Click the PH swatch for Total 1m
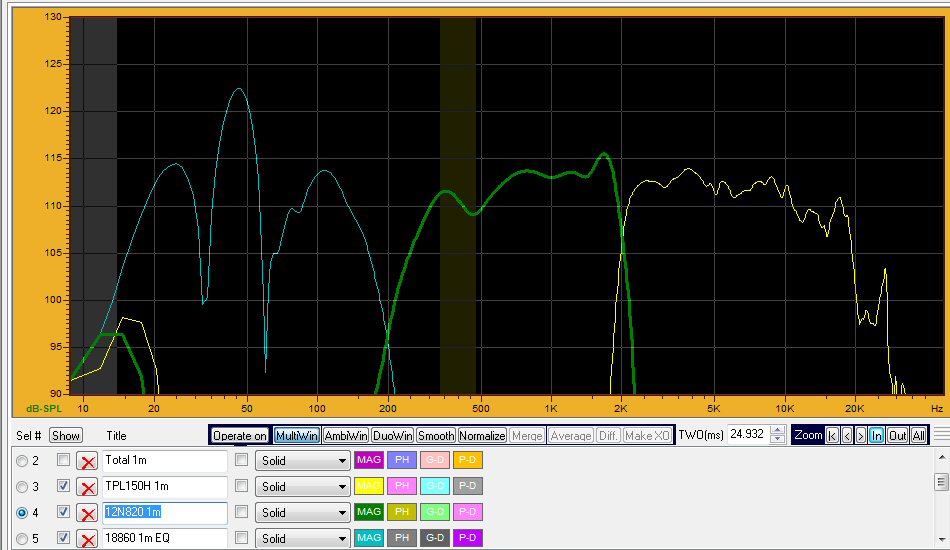 click(x=402, y=460)
